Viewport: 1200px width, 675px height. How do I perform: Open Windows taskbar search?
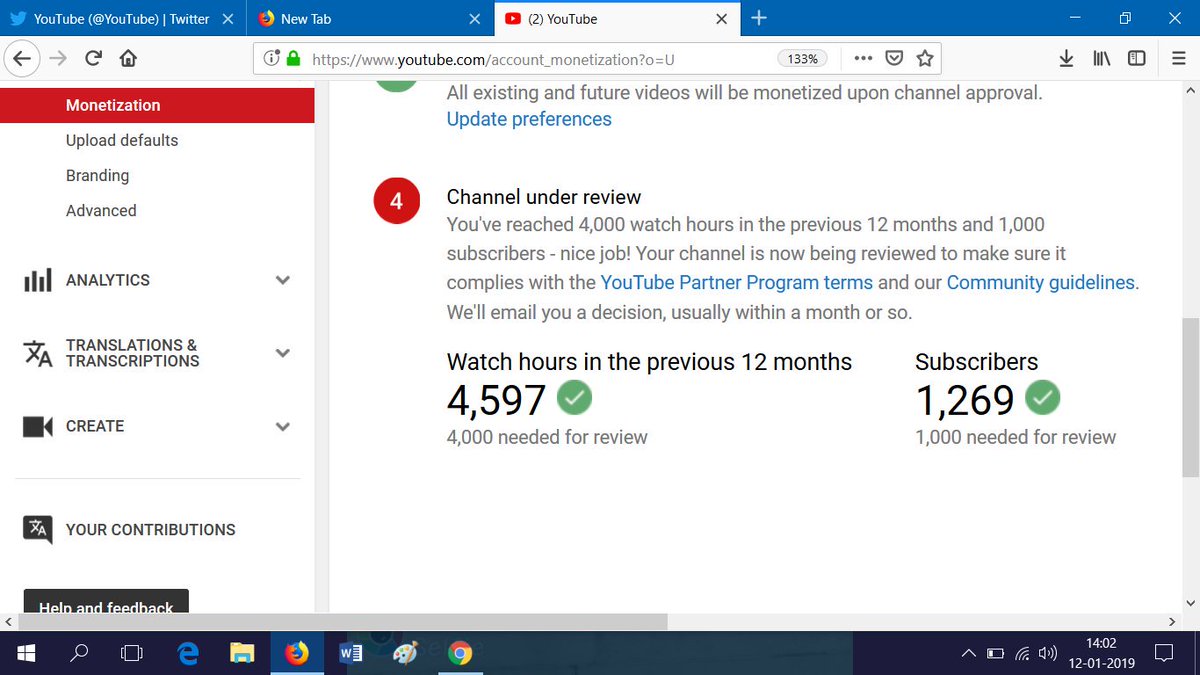(79, 654)
